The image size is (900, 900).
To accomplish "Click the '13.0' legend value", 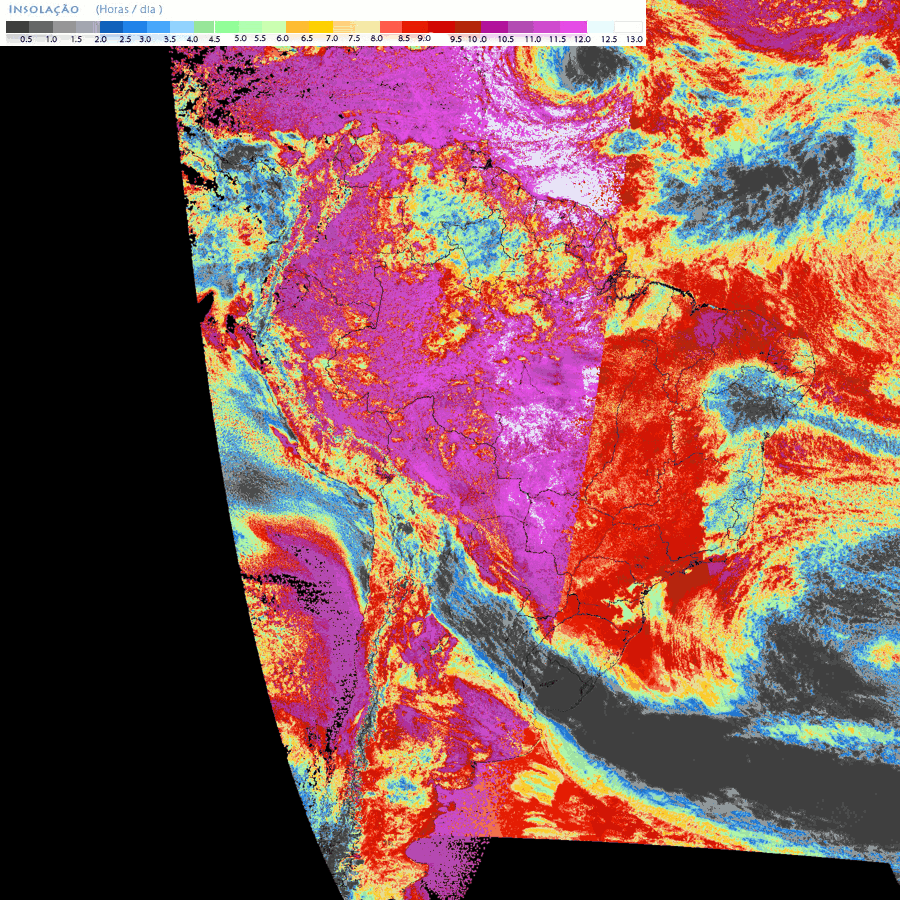I will click(x=634, y=39).
